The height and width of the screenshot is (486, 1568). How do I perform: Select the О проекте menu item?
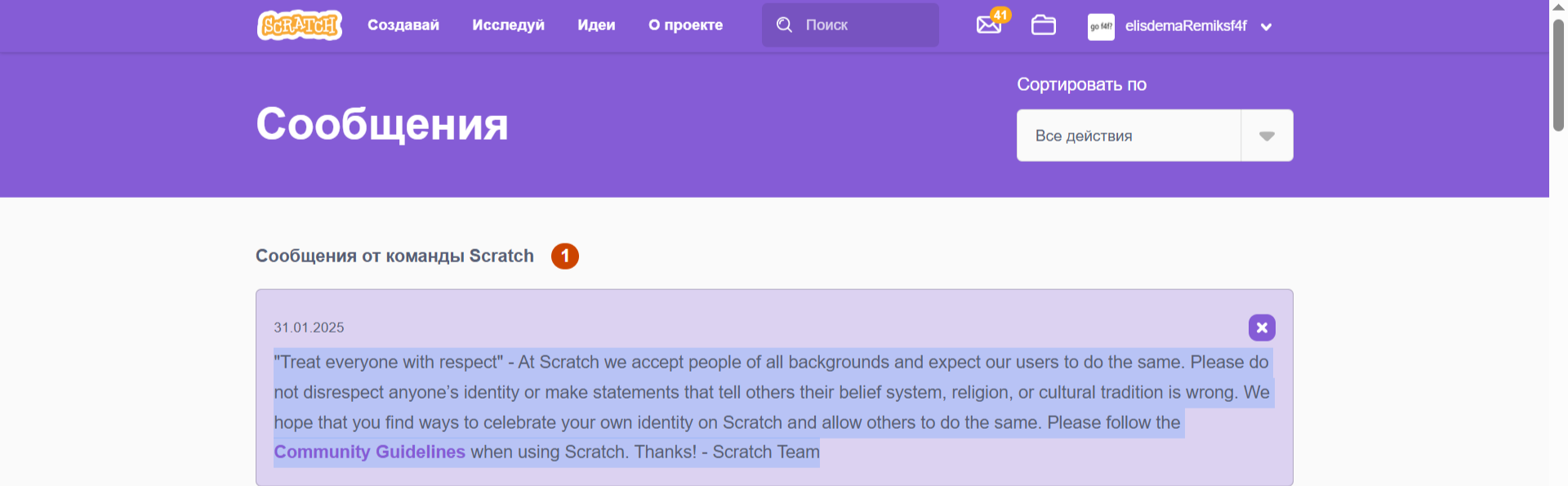685,25
